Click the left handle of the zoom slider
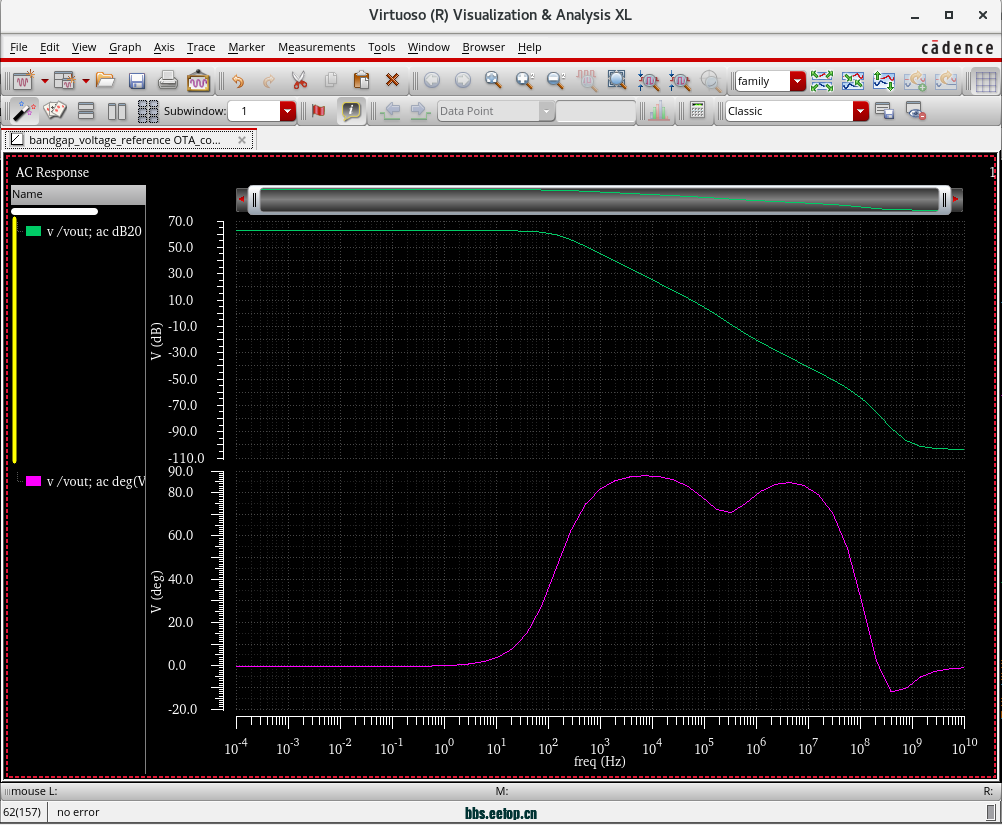Viewport: 1002px width, 825px height. pos(254,200)
